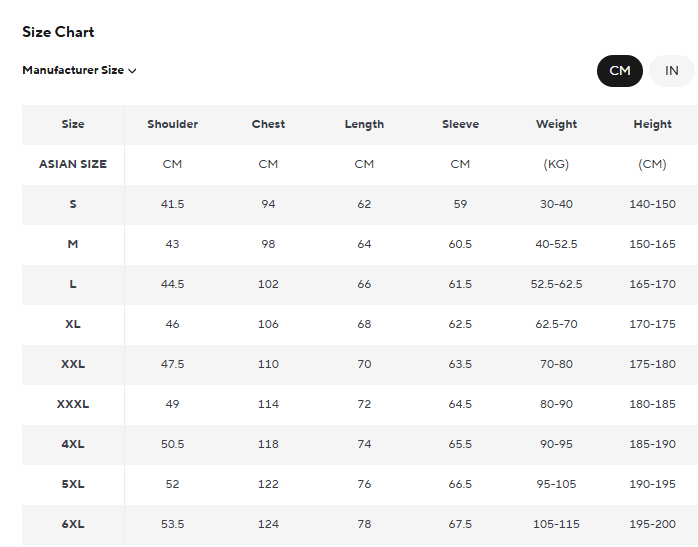
Task: Click weight range 62.5-70
Action: (556, 324)
